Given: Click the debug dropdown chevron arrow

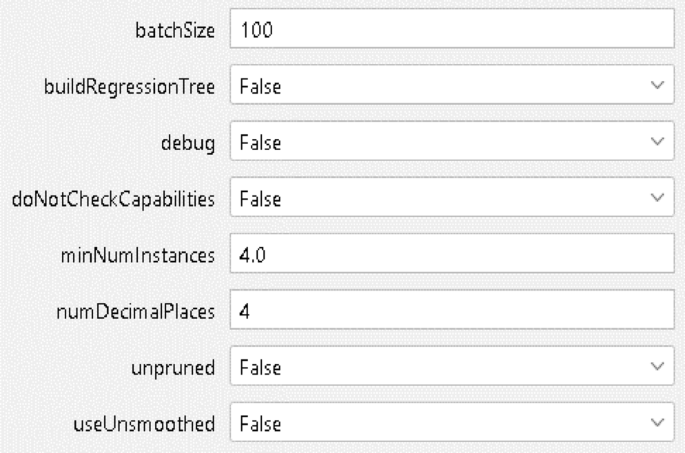Looking at the screenshot, I should point(656,143).
